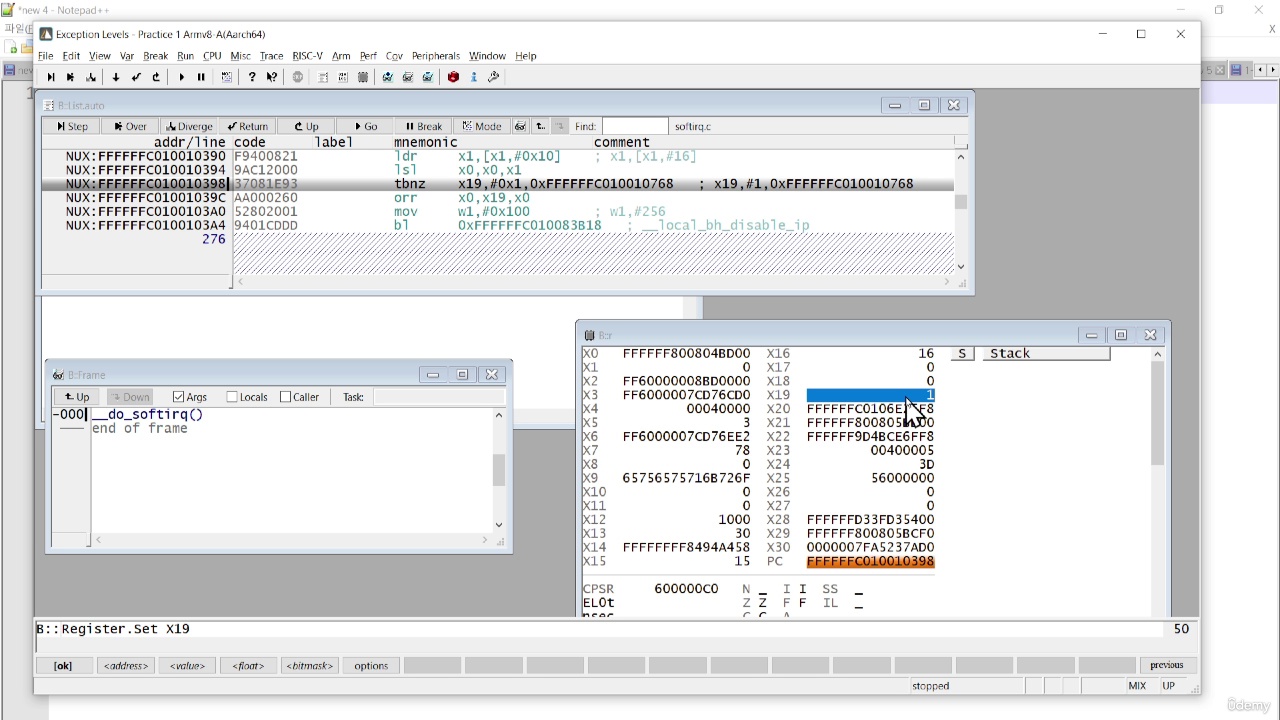The width and height of the screenshot is (1280, 720).
Task: Click the third glasses view icon
Action: (428, 77)
